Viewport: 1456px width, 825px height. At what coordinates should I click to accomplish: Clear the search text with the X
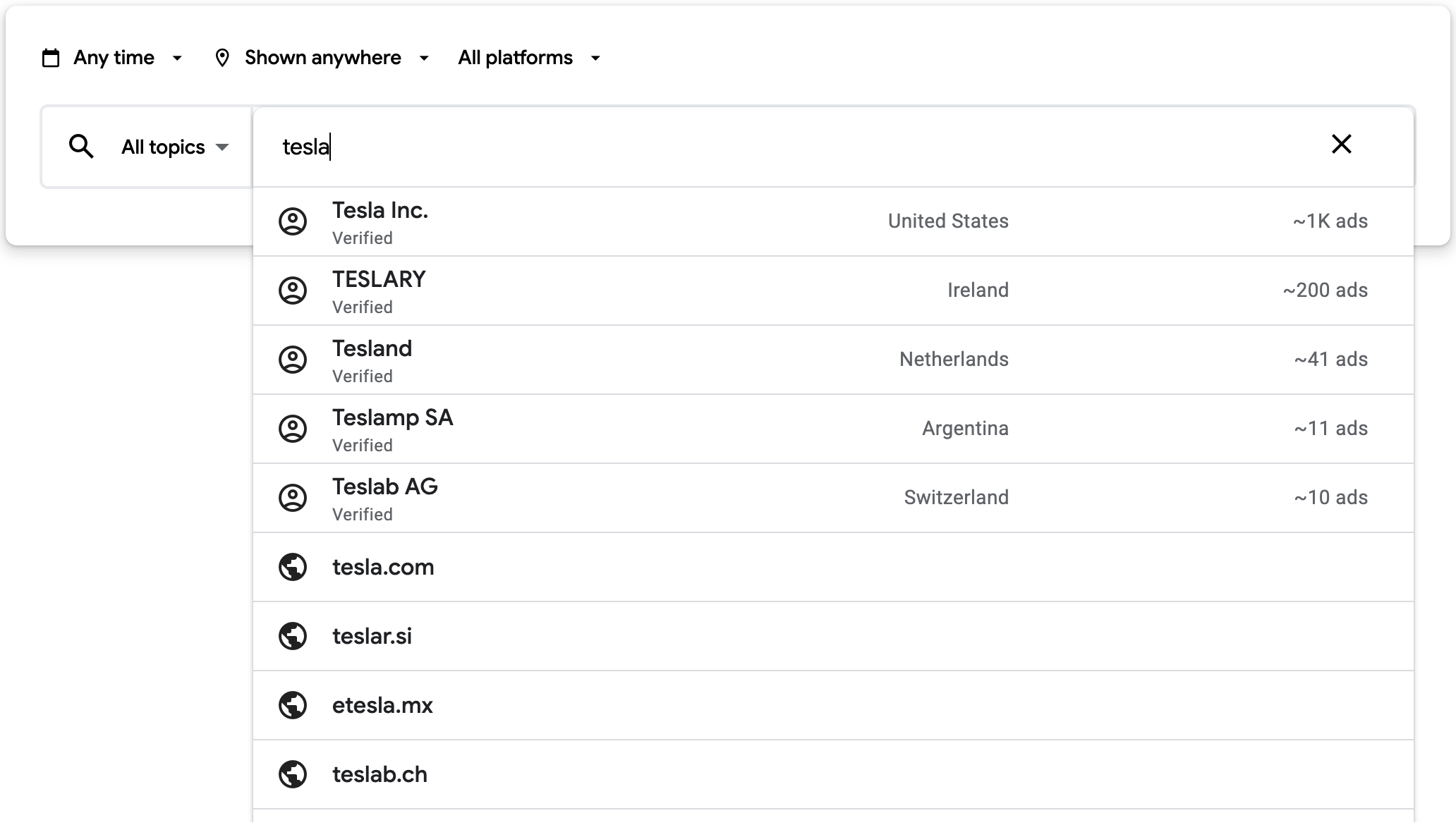[x=1341, y=145]
